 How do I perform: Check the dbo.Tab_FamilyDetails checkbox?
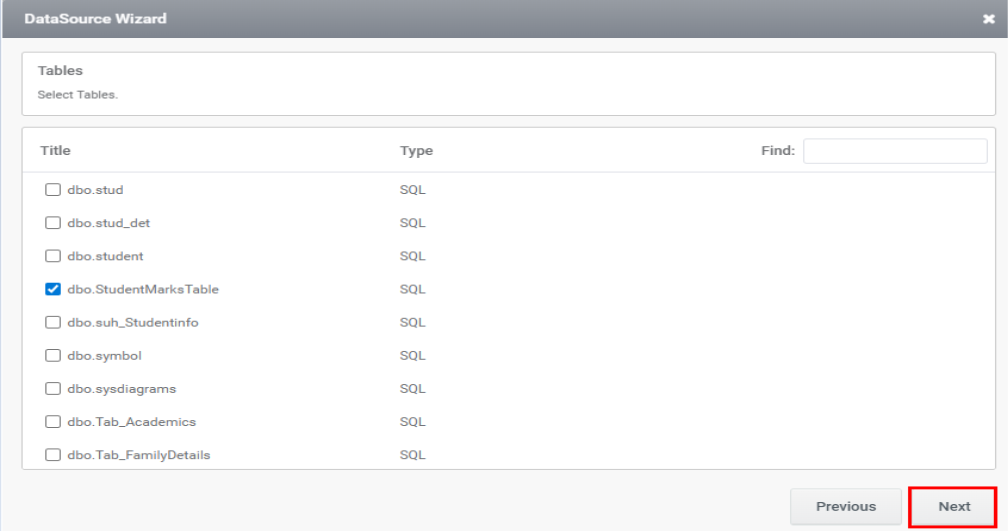coord(53,455)
